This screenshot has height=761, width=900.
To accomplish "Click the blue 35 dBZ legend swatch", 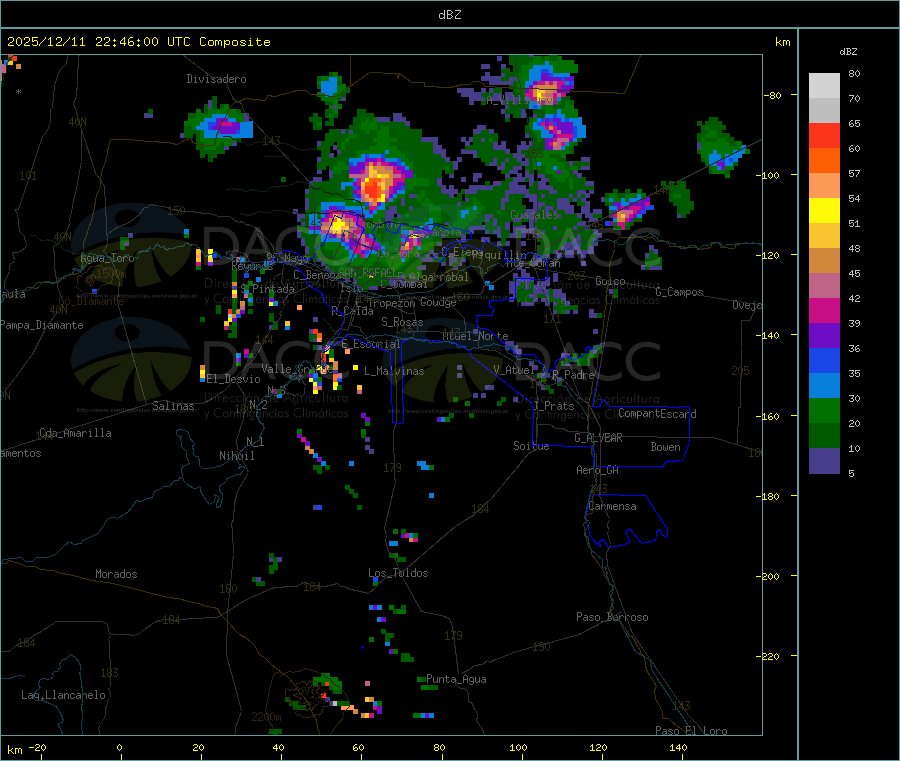I will coord(824,360).
